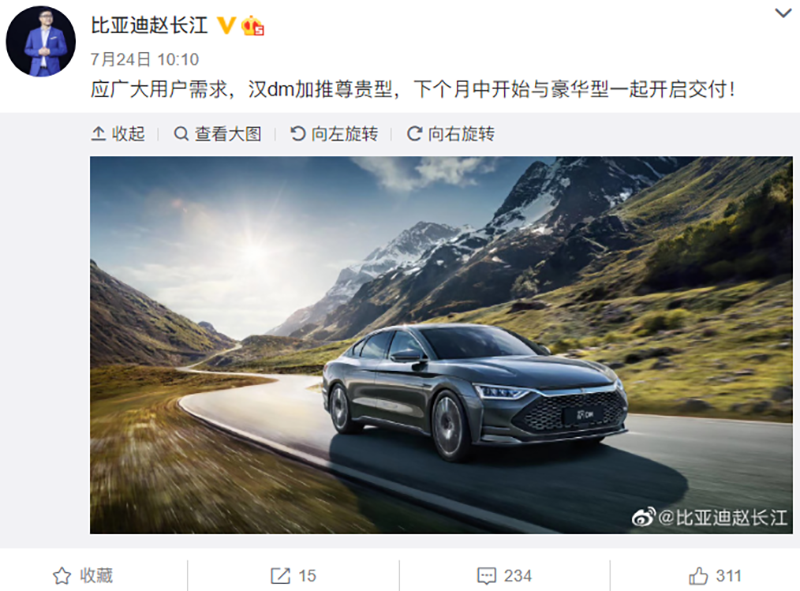
Task: Click the magnifier icon for 查看大图
Action: pyautogui.click(x=181, y=134)
